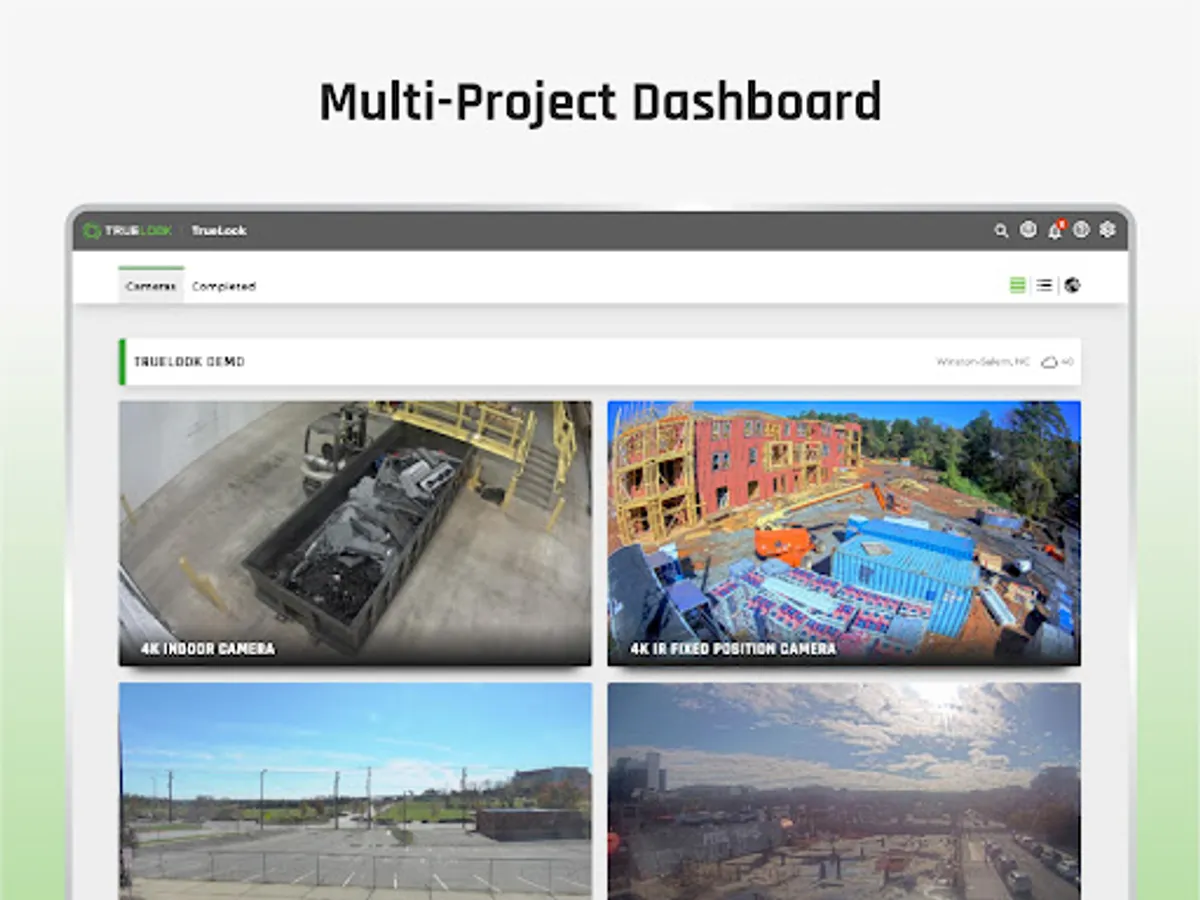1200x900 pixels.
Task: Click the Winston-Salem, NC location text
Action: pyautogui.click(x=983, y=362)
